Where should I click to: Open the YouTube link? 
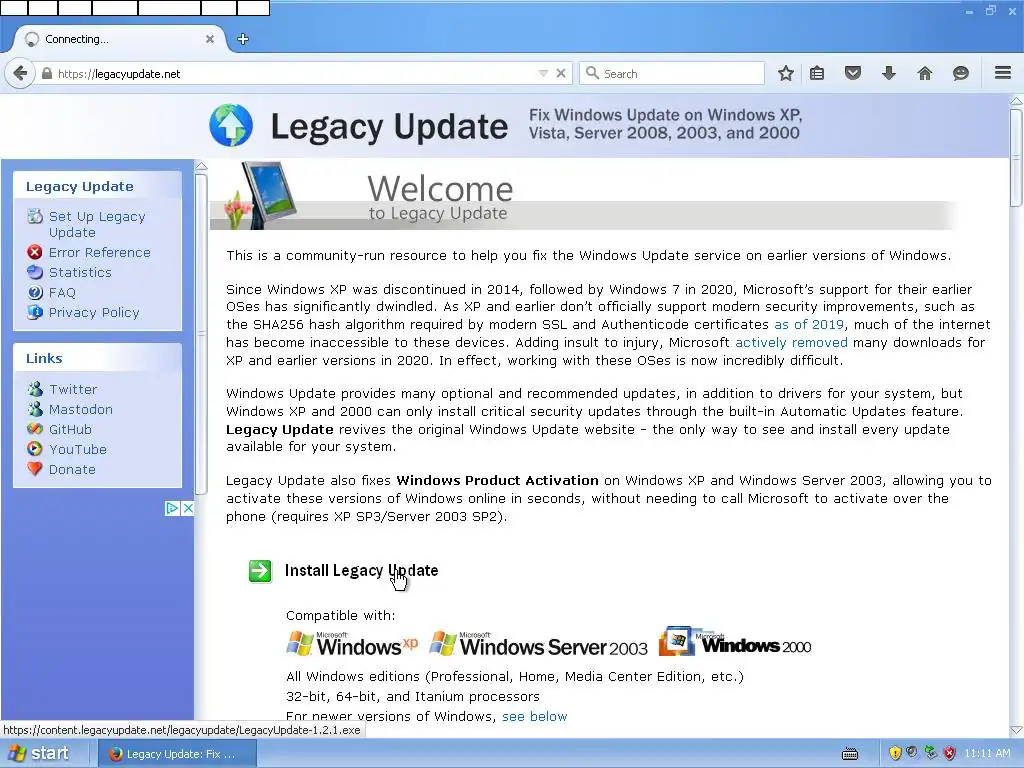click(x=77, y=449)
